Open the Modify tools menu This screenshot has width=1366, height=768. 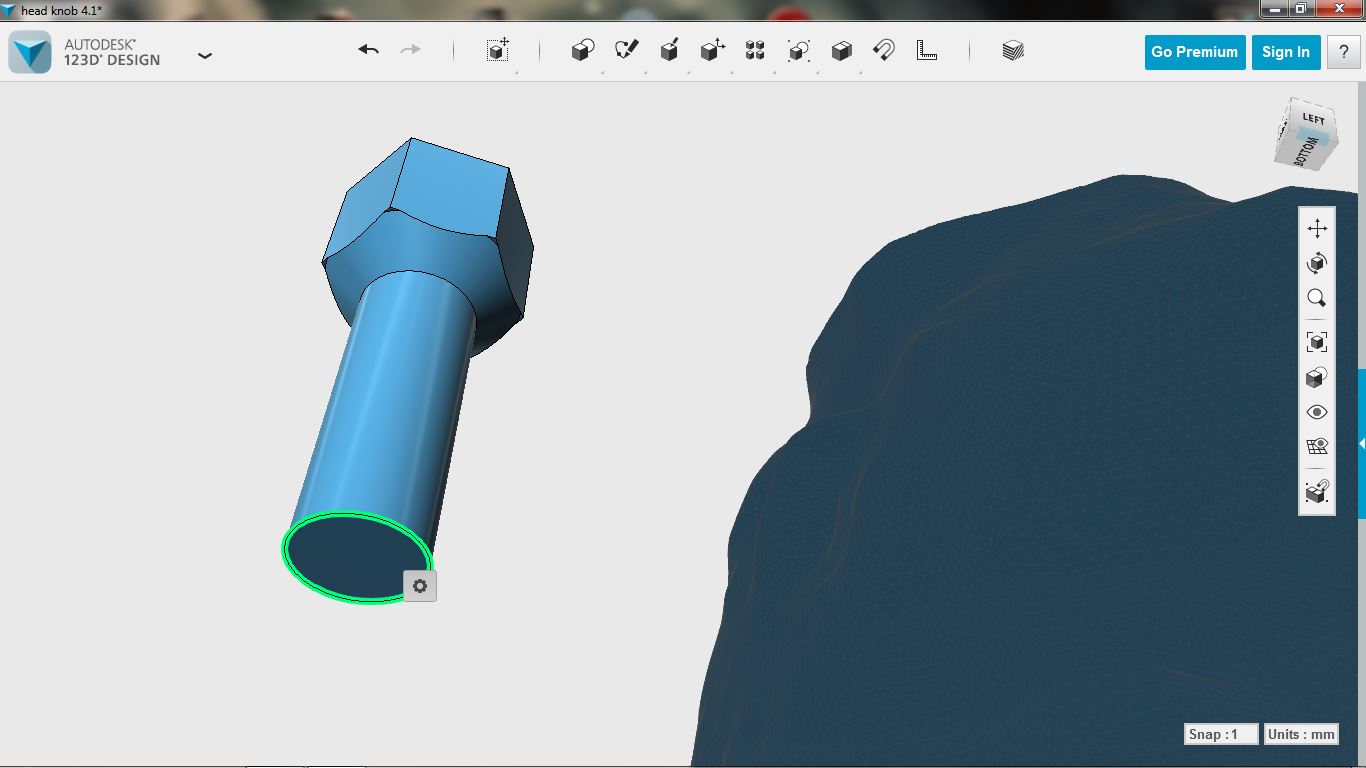point(712,51)
